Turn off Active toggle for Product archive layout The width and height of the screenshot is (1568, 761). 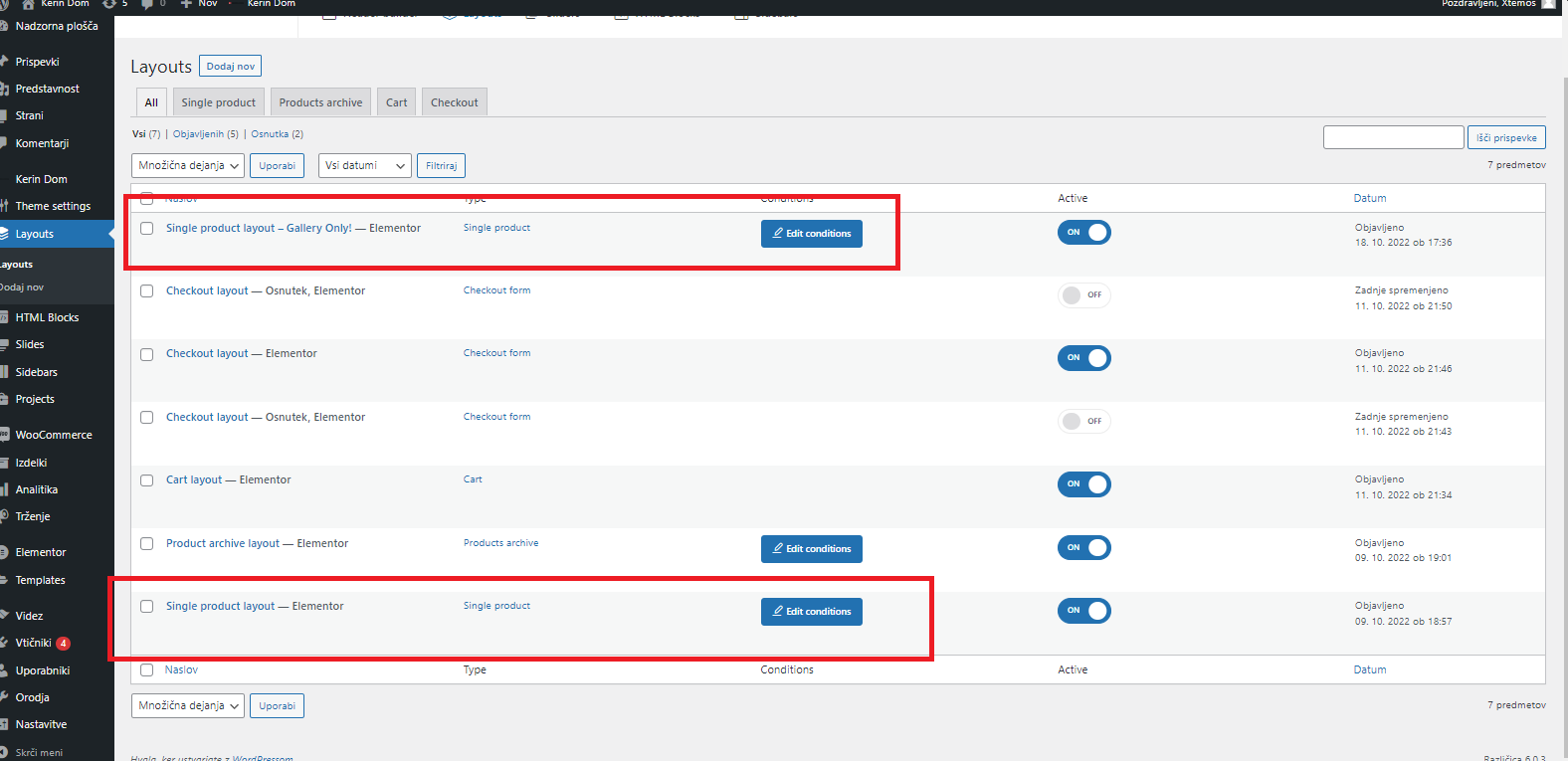(x=1083, y=547)
